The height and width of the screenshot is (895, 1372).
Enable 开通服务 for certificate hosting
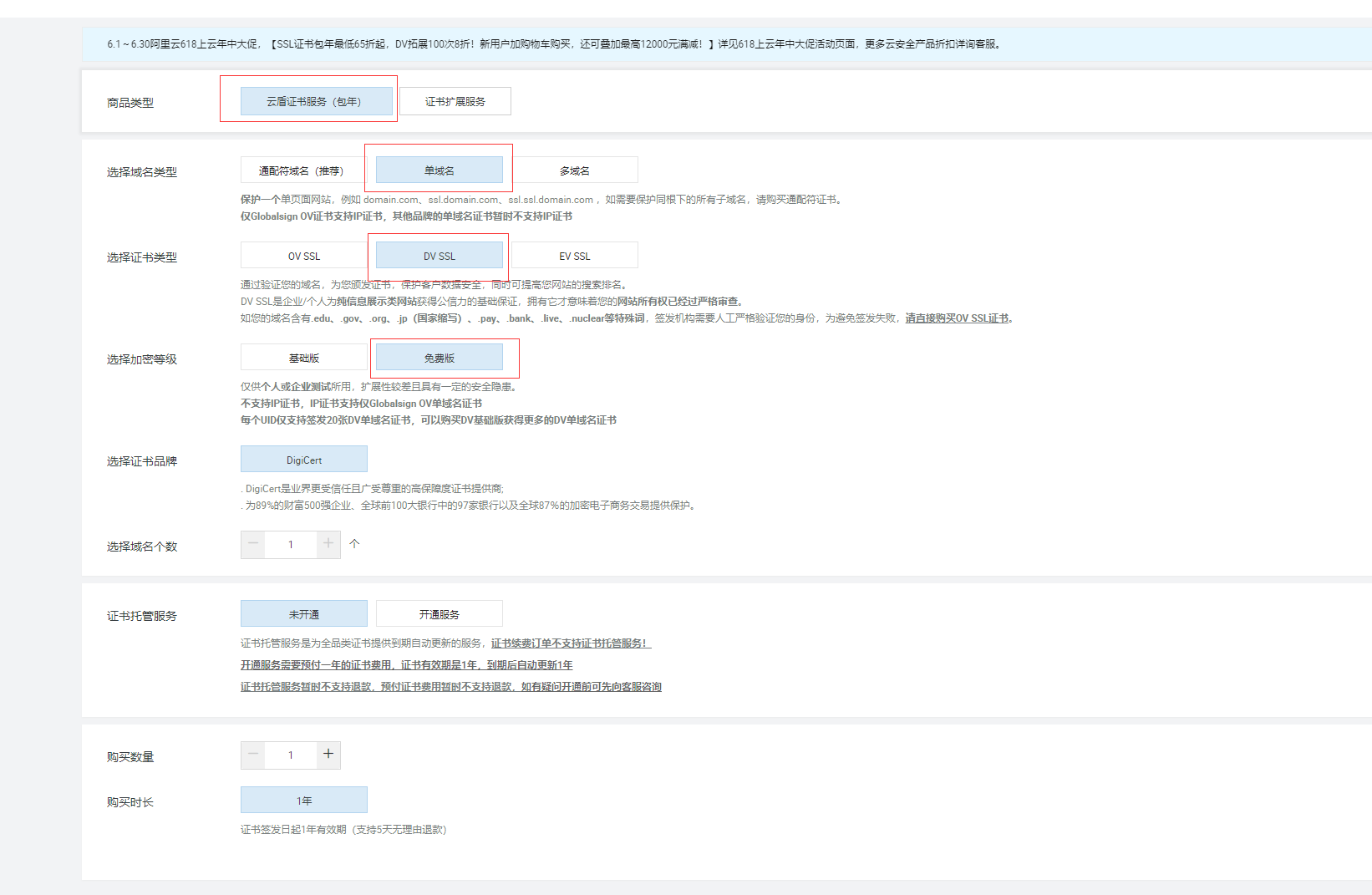coord(439,613)
